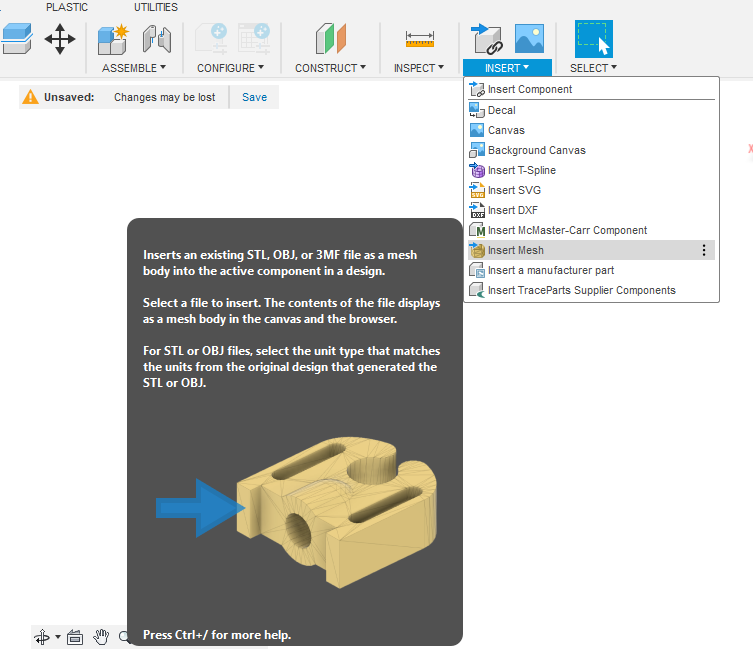Click the Move/Copy tool icon
This screenshot has height=650, width=753.
60,40
